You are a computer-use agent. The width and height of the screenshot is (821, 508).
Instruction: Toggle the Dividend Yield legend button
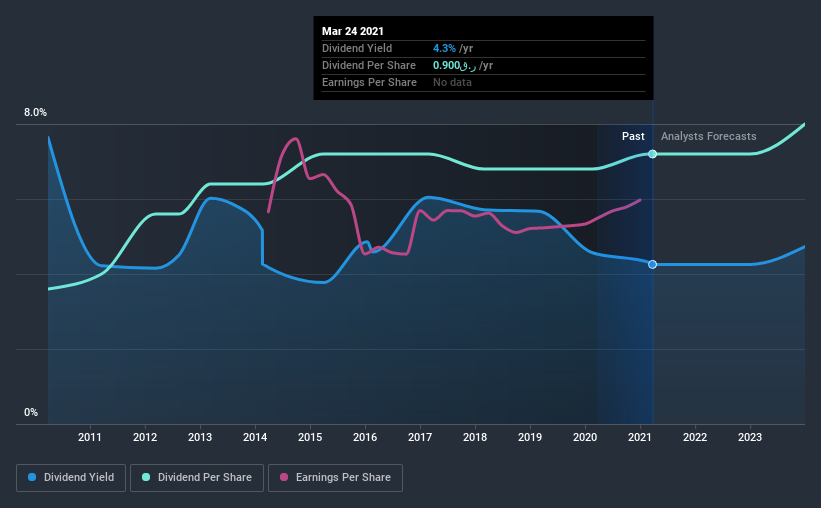tap(71, 478)
